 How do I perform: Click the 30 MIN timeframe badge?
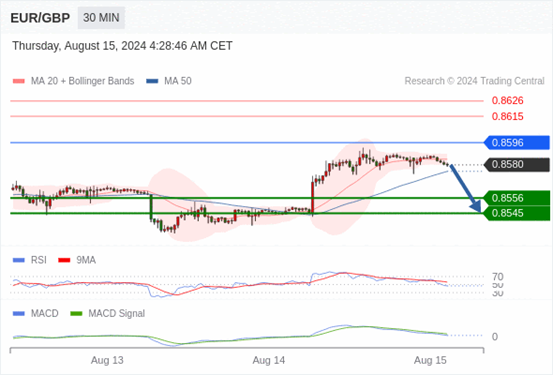click(x=101, y=18)
